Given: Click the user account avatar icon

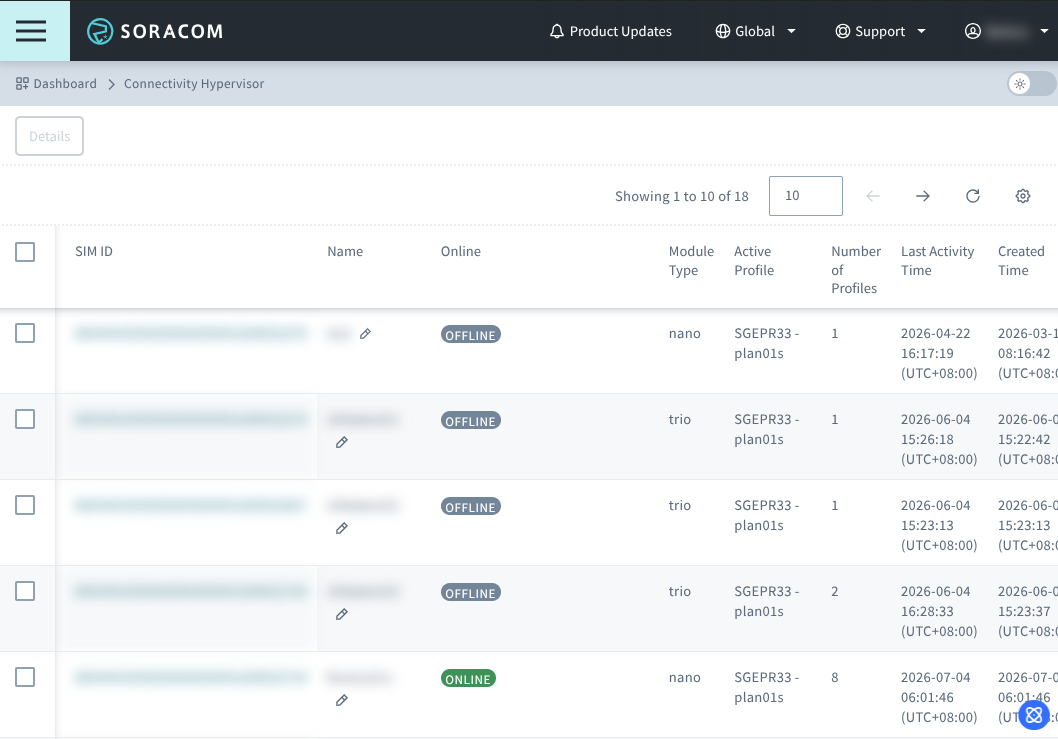Looking at the screenshot, I should coord(972,31).
